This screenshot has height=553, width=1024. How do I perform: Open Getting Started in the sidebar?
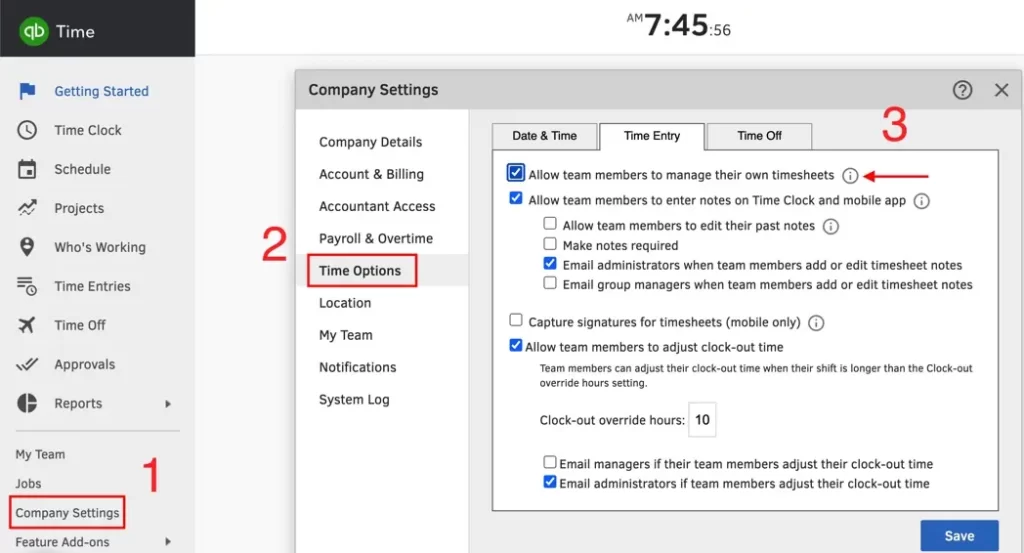pos(101,91)
